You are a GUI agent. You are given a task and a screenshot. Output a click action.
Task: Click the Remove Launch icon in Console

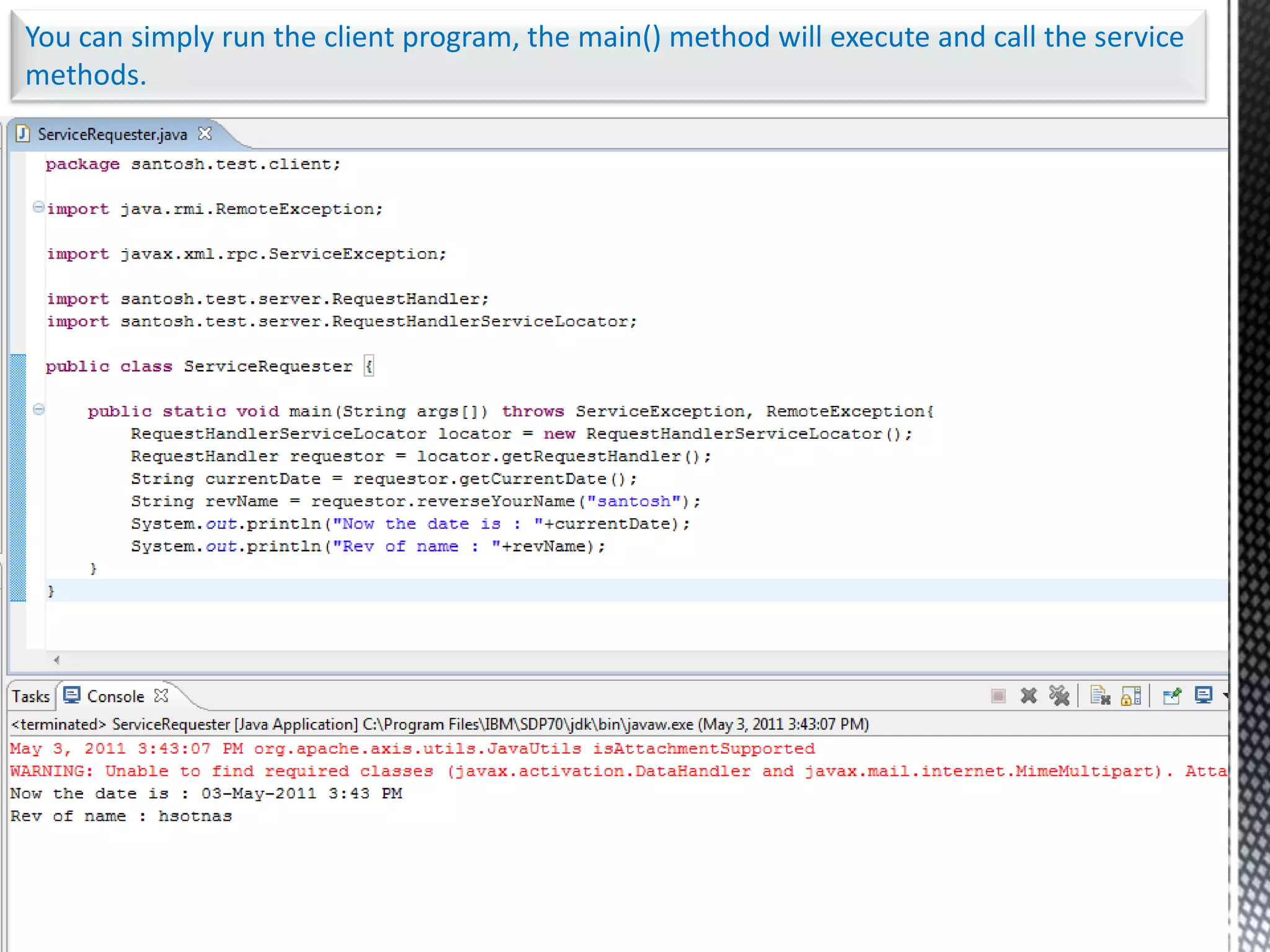coord(1029,696)
